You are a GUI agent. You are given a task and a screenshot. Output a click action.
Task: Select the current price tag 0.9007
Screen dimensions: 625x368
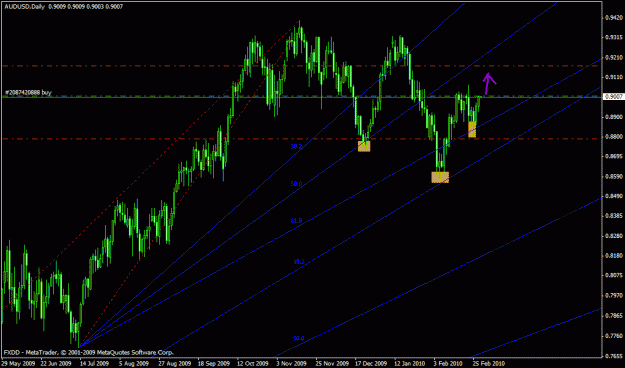click(x=613, y=96)
